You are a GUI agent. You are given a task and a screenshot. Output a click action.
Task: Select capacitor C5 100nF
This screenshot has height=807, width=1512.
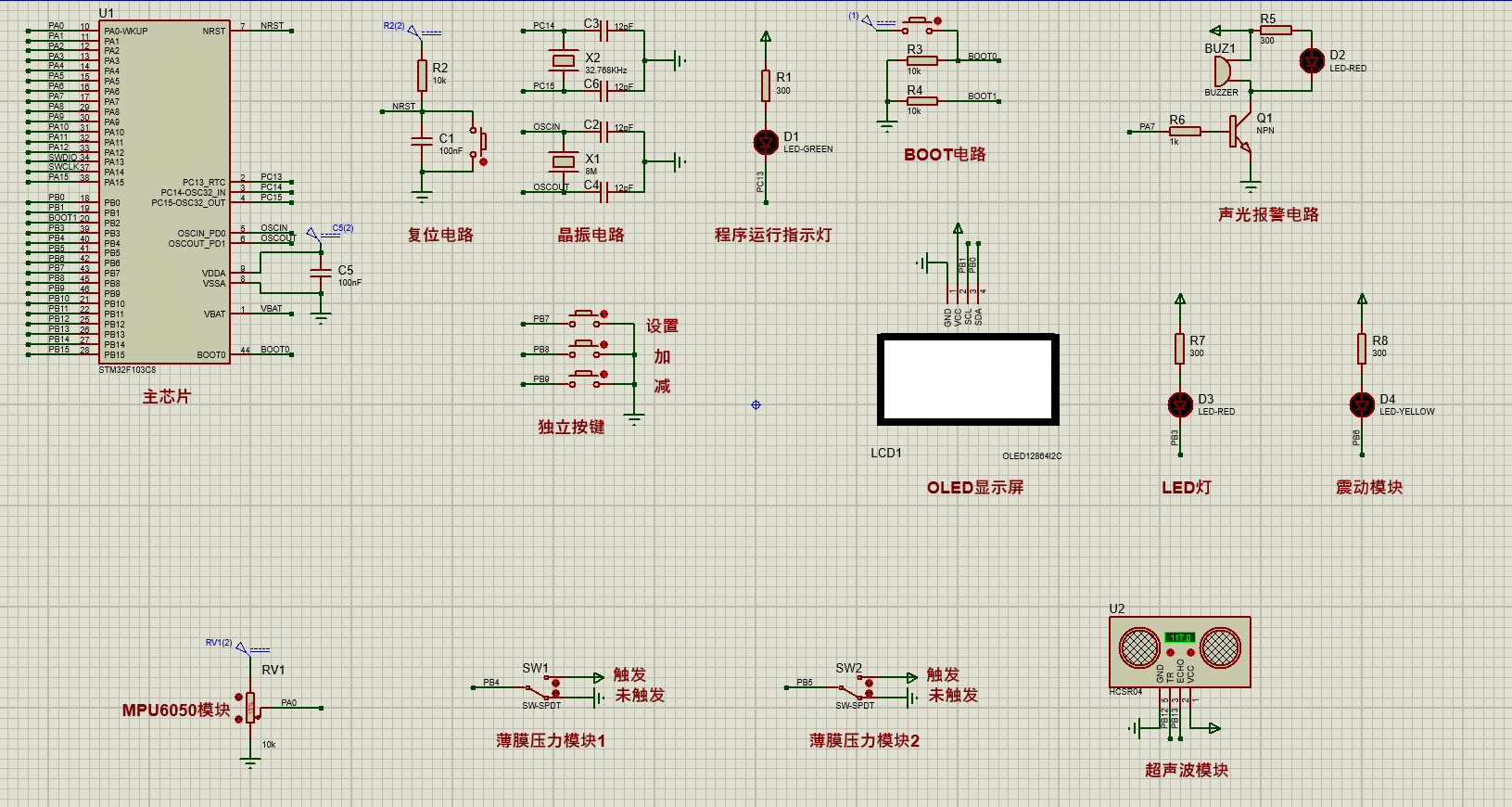click(321, 273)
